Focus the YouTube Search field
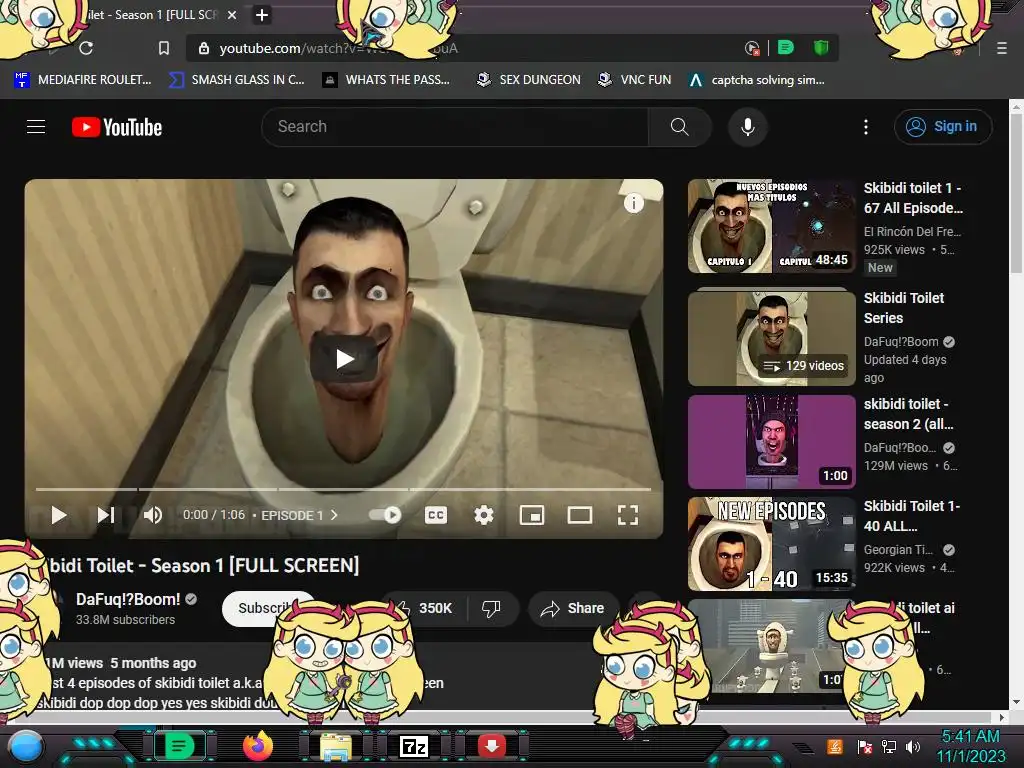Screen dimensions: 1024x768 [x=455, y=127]
